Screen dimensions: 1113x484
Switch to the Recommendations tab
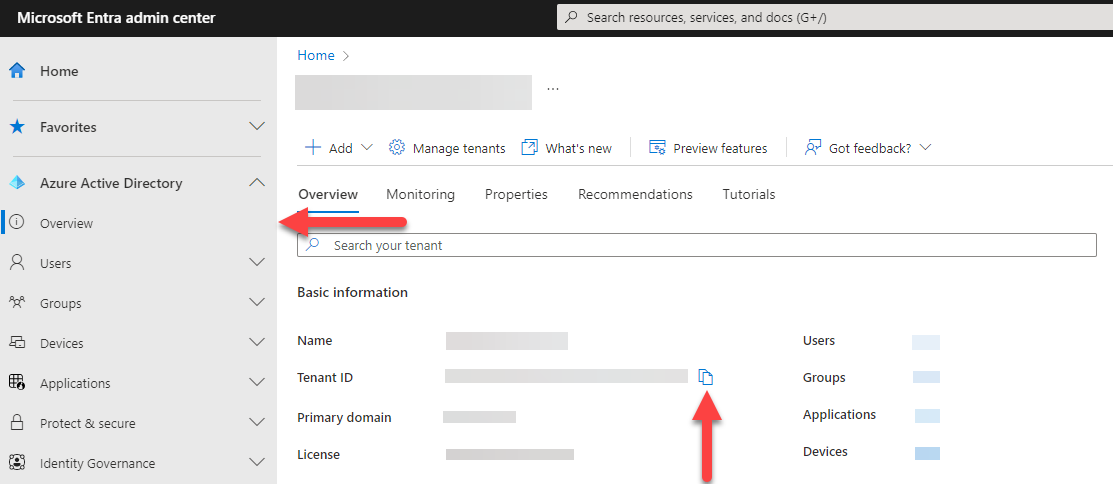click(635, 194)
